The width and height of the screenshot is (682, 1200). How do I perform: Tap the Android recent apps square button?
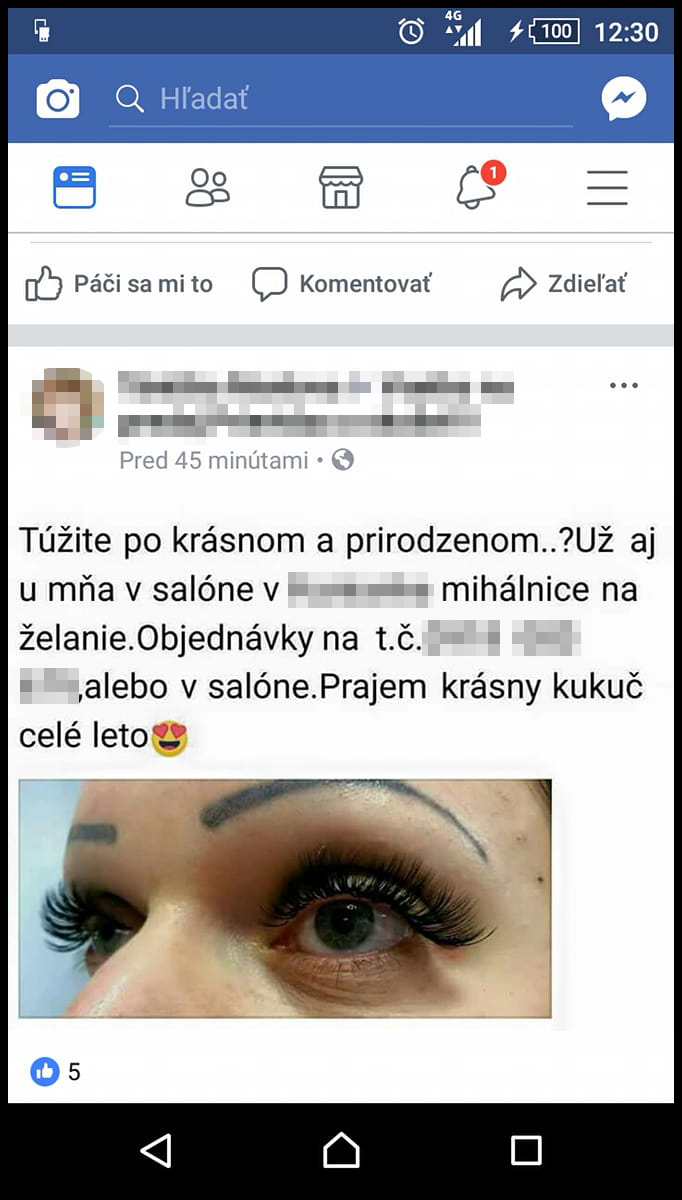pyautogui.click(x=526, y=1151)
